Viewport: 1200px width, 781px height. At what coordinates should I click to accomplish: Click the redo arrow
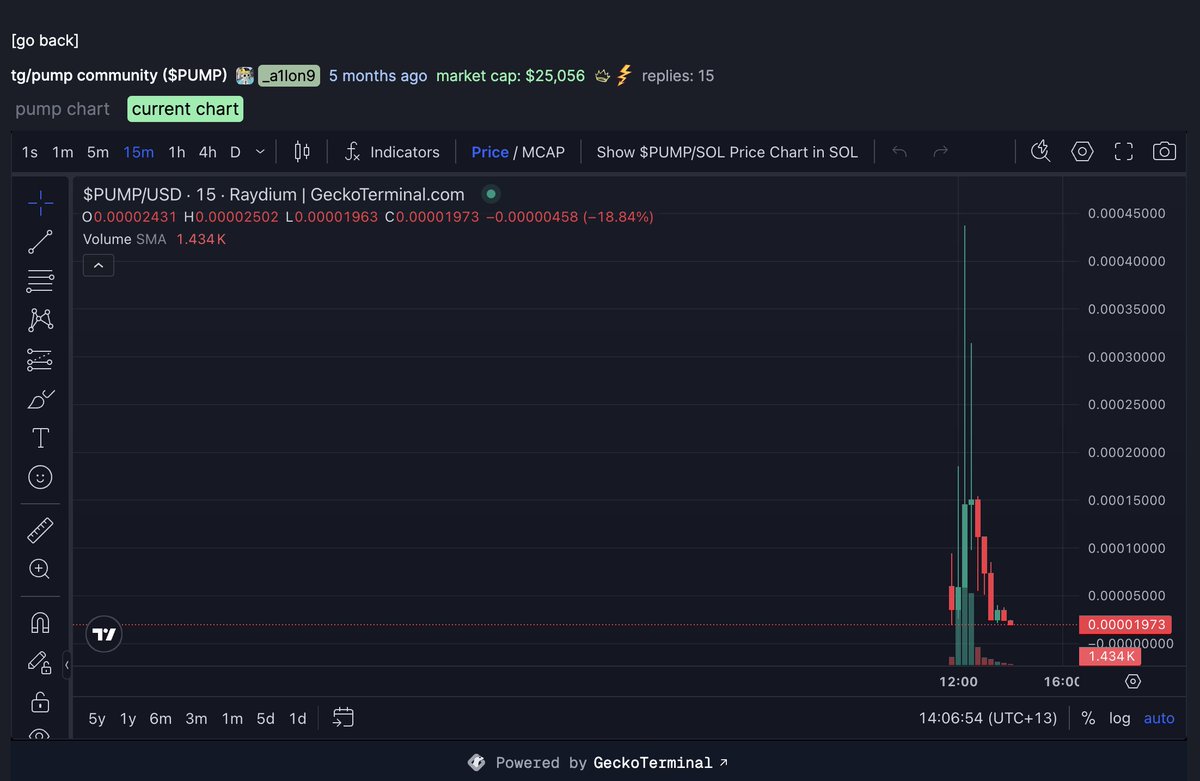940,152
